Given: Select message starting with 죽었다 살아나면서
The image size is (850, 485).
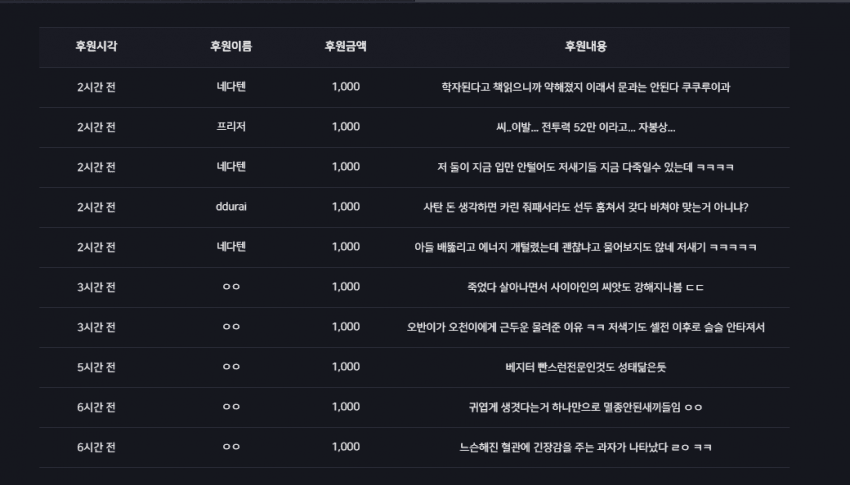Looking at the screenshot, I should click(585, 287).
